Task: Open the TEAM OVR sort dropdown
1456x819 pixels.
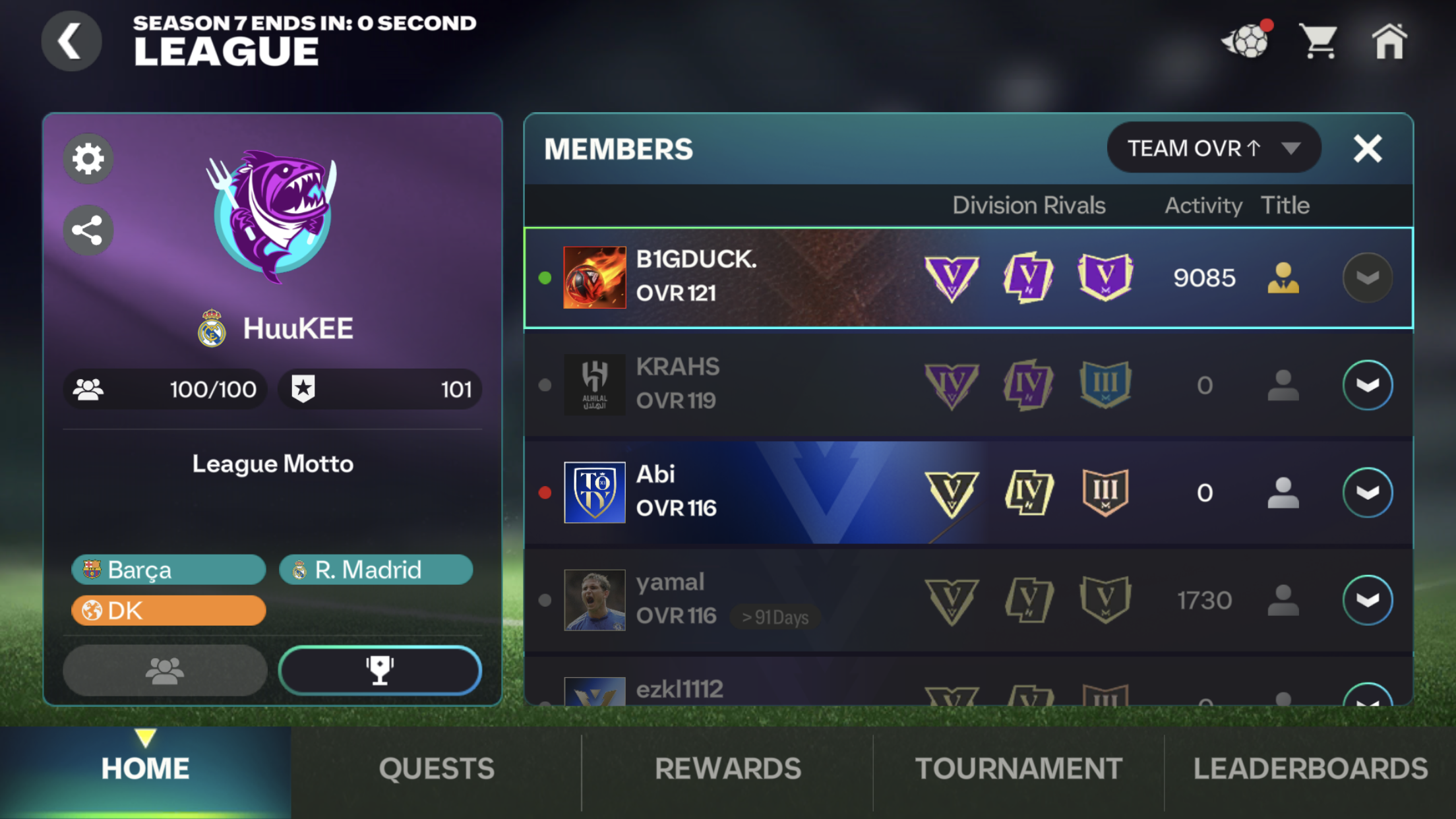Action: (1214, 148)
